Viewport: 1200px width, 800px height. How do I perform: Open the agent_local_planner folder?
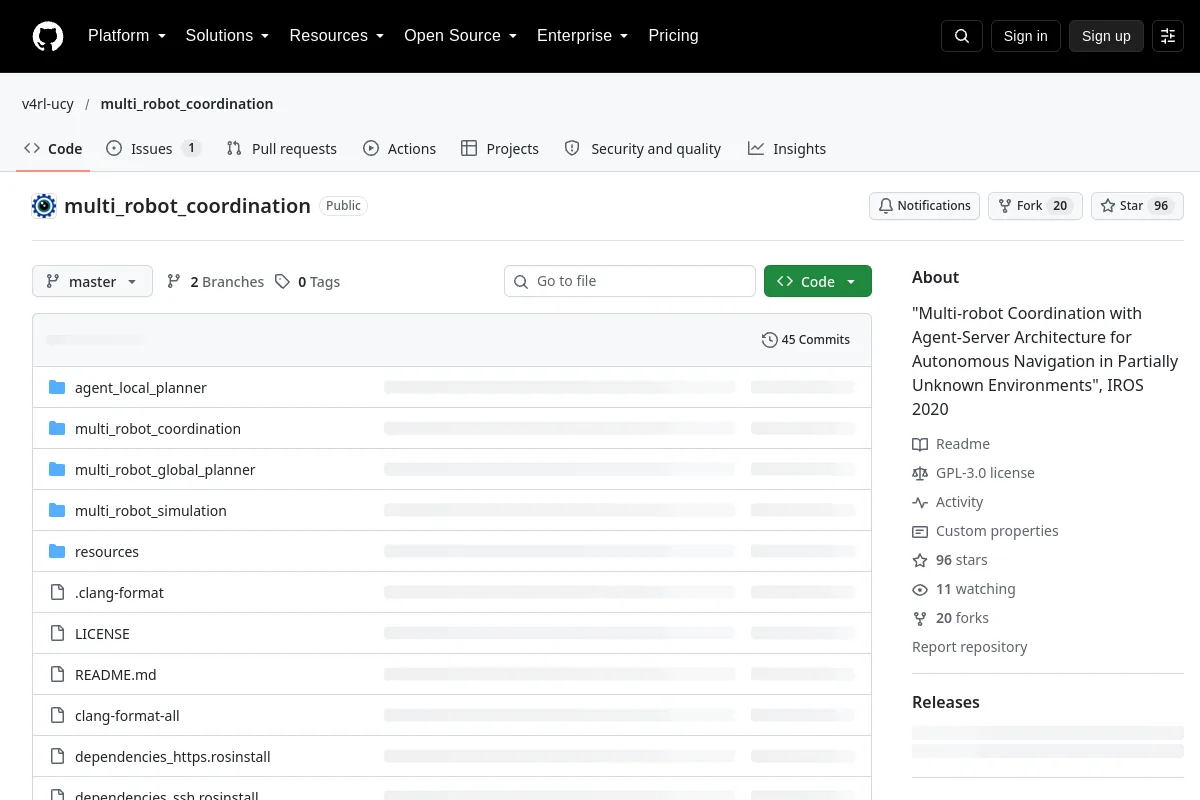click(x=141, y=388)
